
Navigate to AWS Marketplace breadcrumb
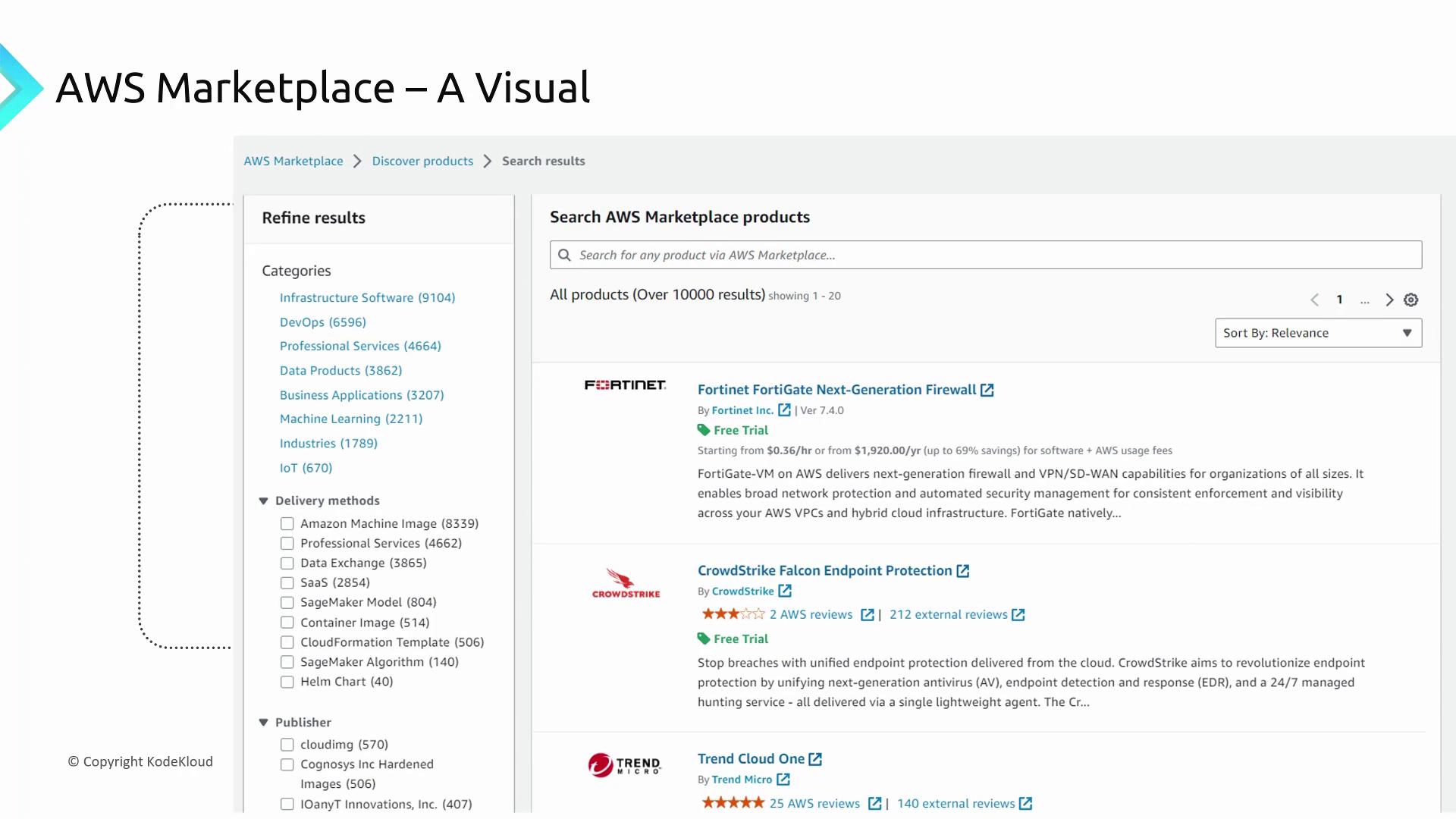293,161
